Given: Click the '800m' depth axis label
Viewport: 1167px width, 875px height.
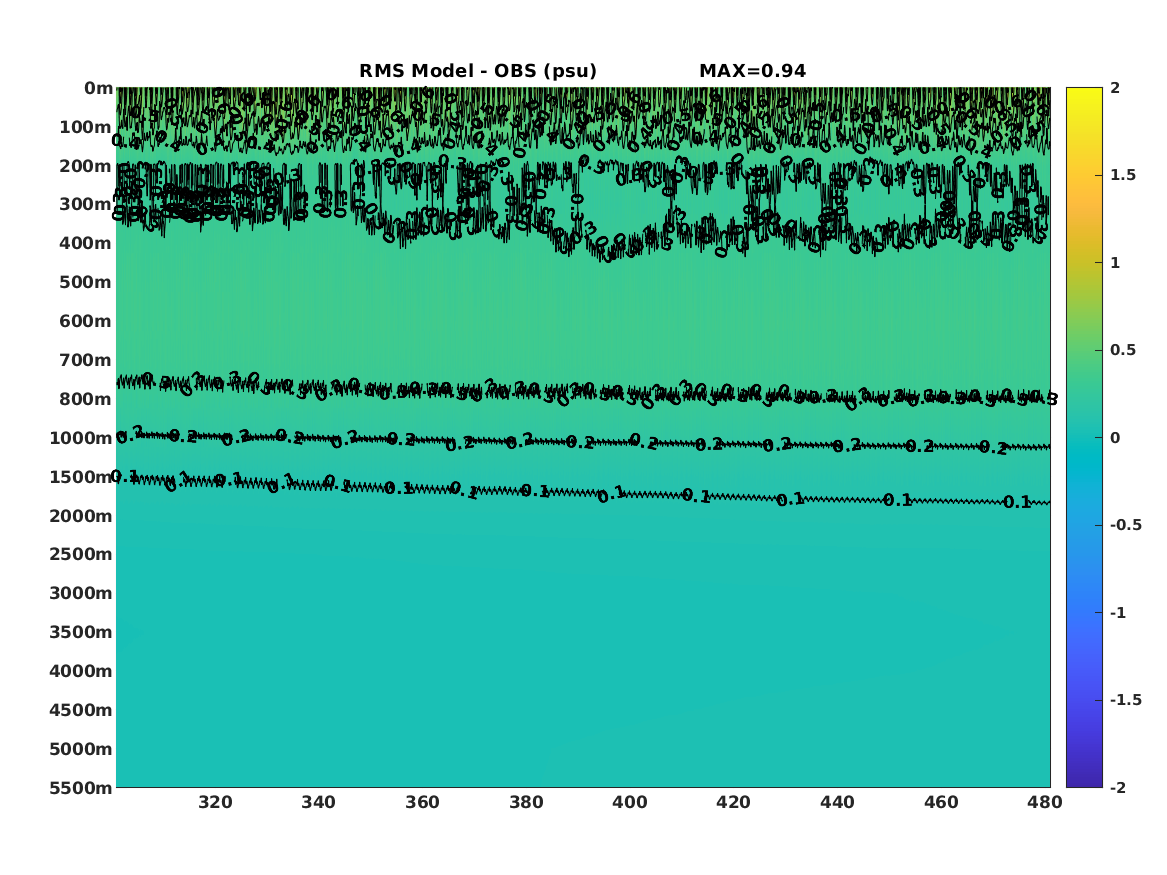Looking at the screenshot, I should tap(86, 399).
